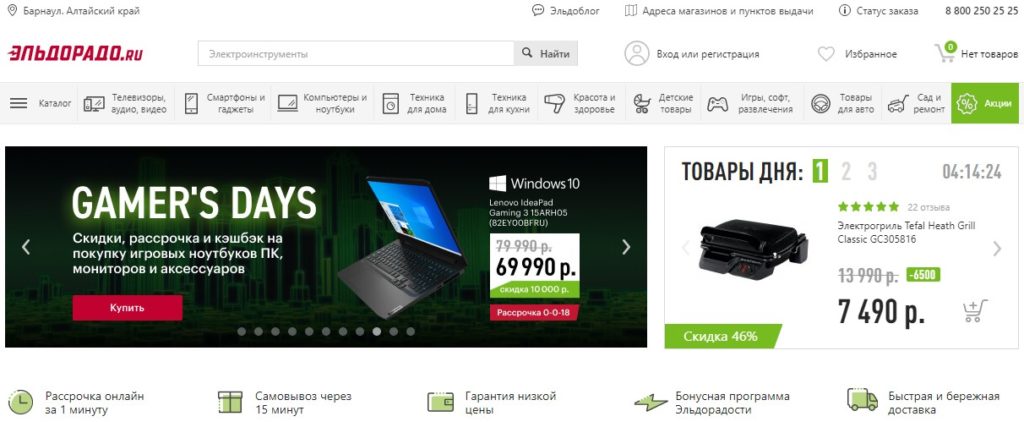Screen dimensions: 1024x422
Task: Click the Статус заказа info icon
Action: point(844,10)
